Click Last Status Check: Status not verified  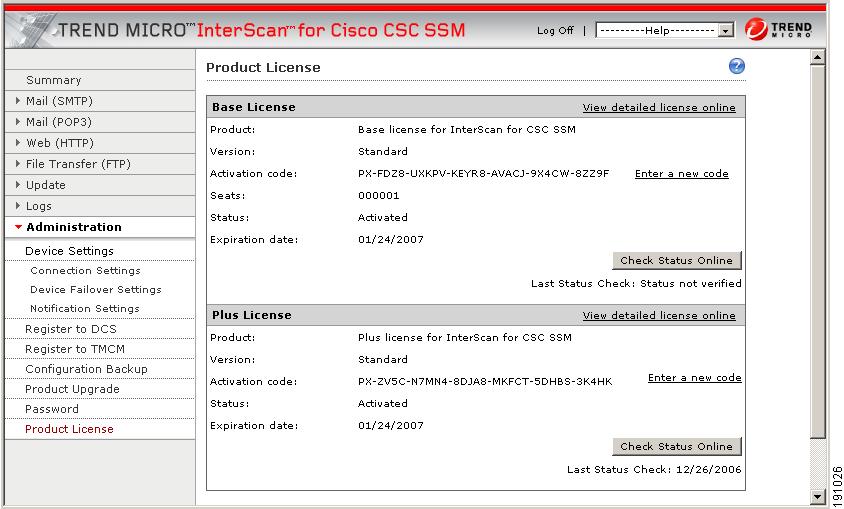[636, 284]
